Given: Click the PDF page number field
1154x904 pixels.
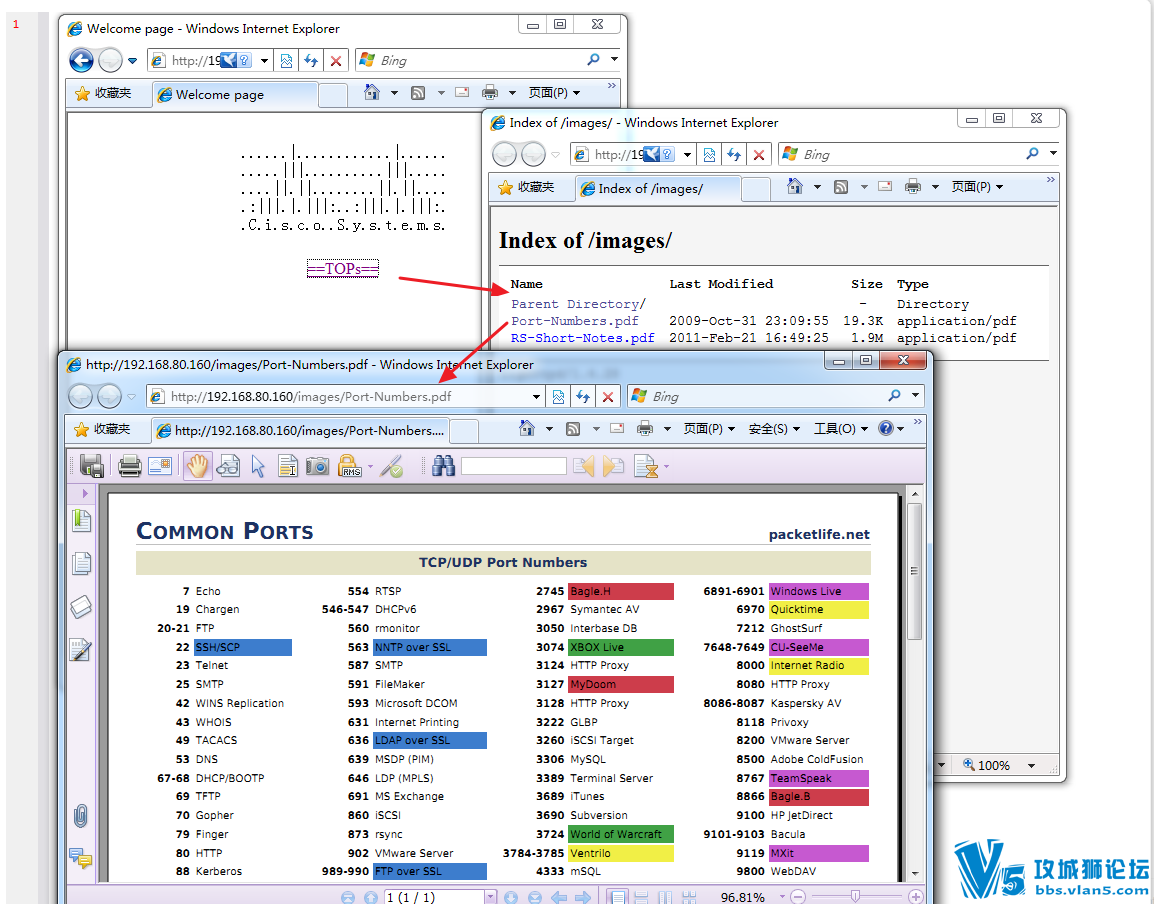Looking at the screenshot, I should [x=433, y=897].
